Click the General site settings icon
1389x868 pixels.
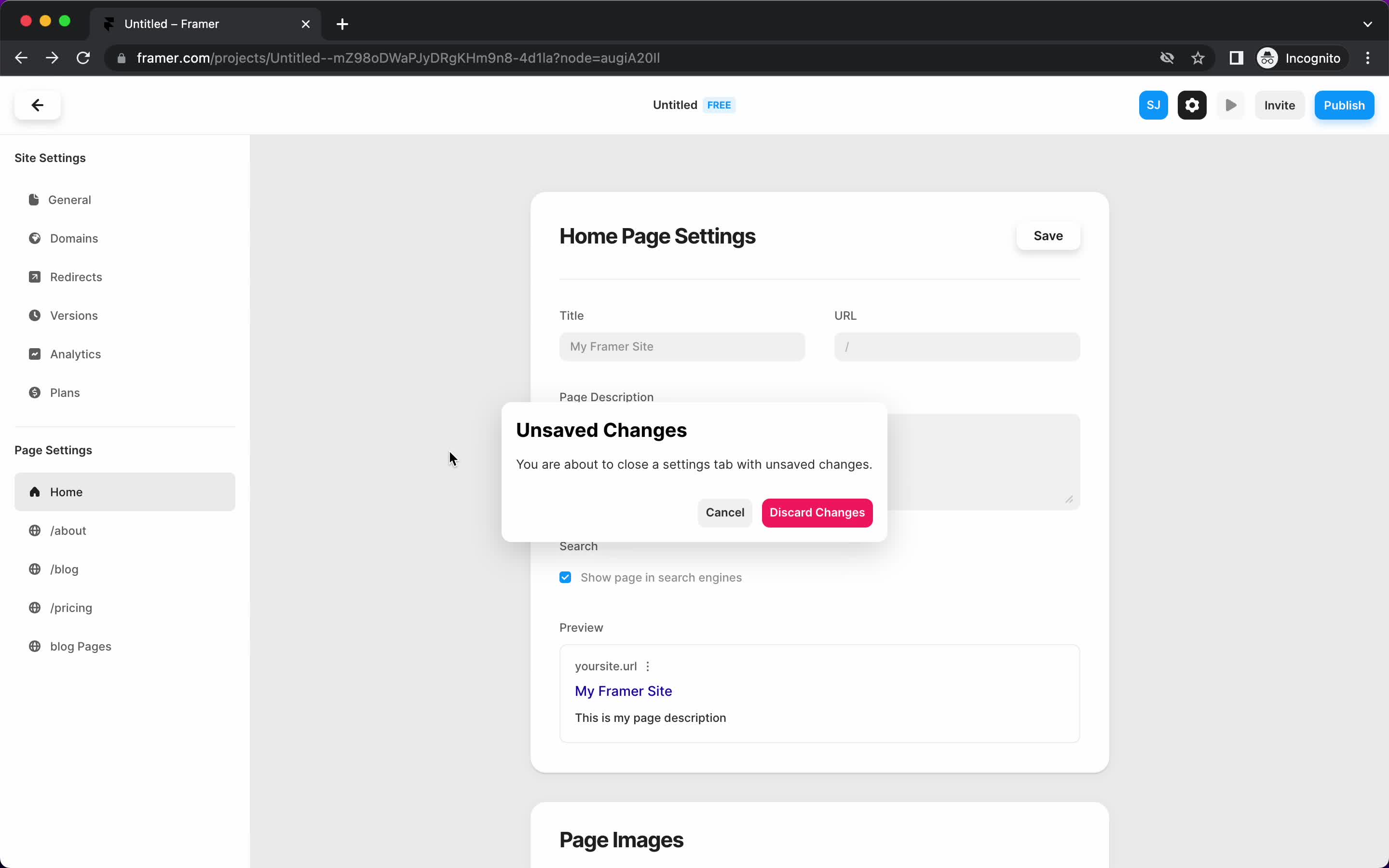tap(34, 199)
